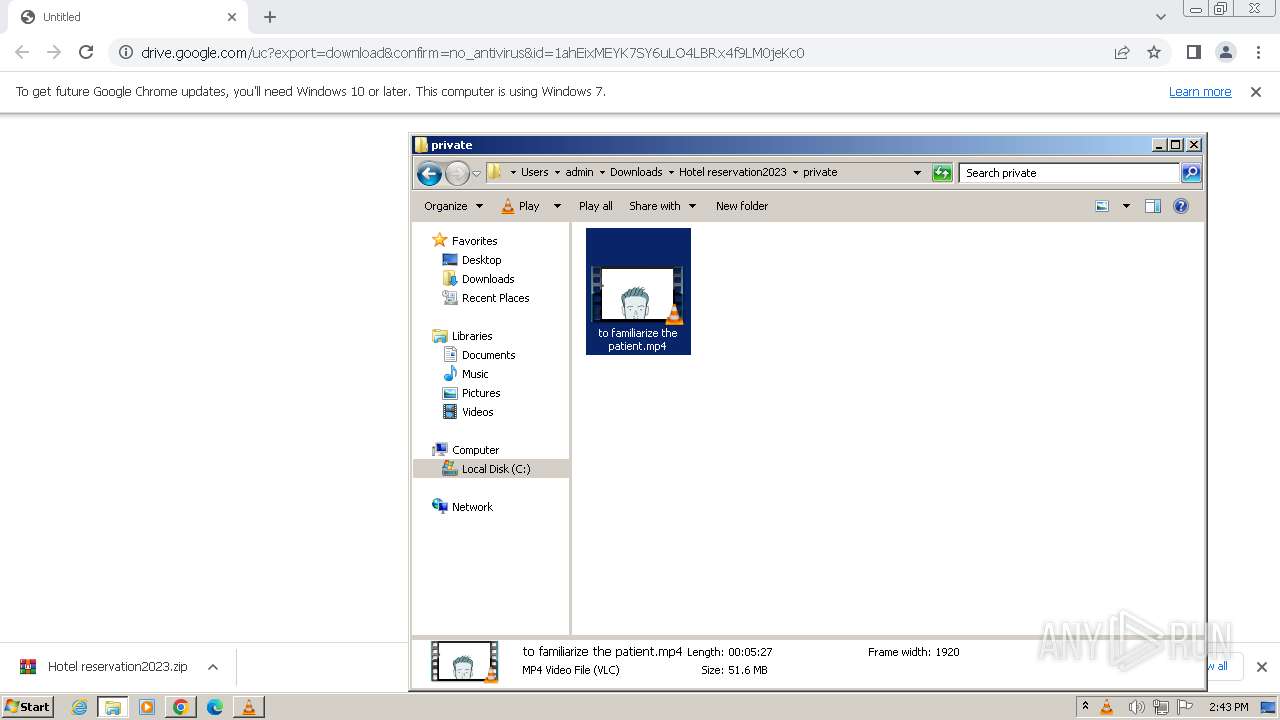Open Windows Explorer taskbar icon
1280x720 pixels.
pyautogui.click(x=112, y=707)
